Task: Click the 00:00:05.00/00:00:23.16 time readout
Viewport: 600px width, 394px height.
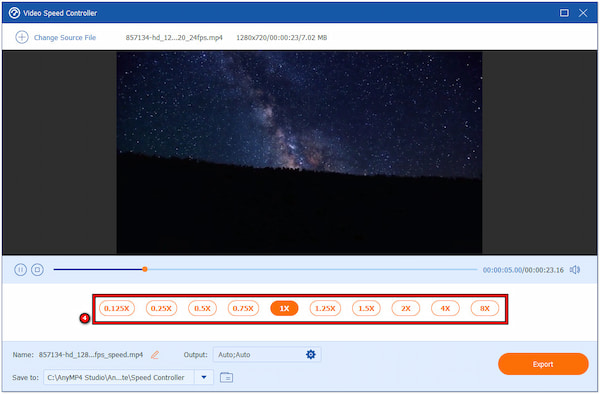Action: click(x=523, y=270)
